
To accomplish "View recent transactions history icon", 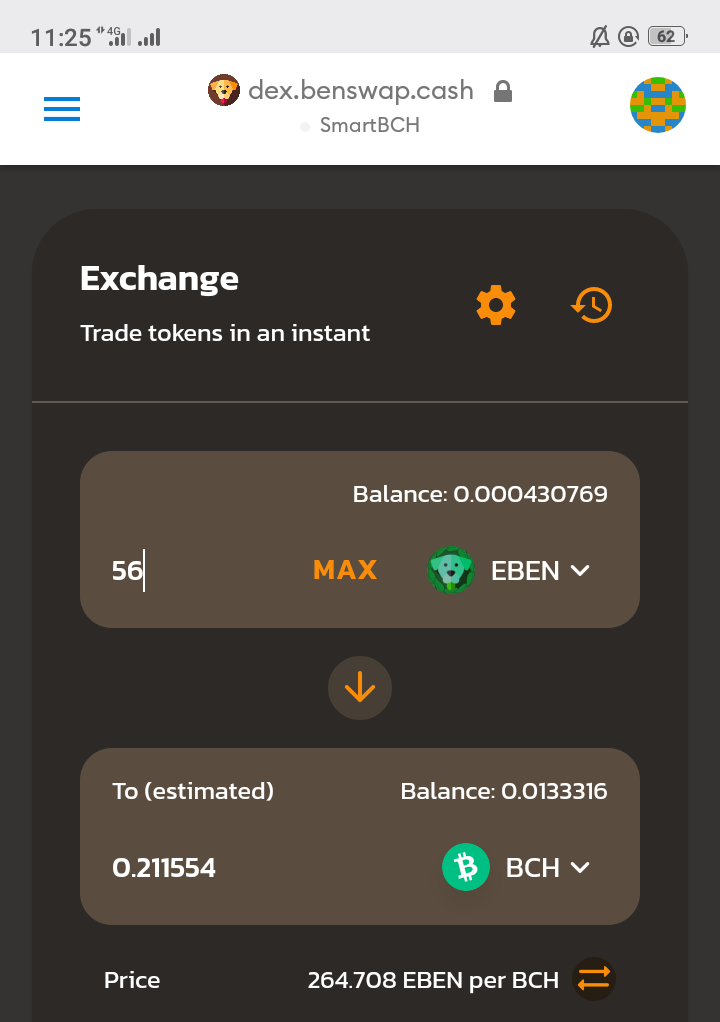I will point(592,304).
